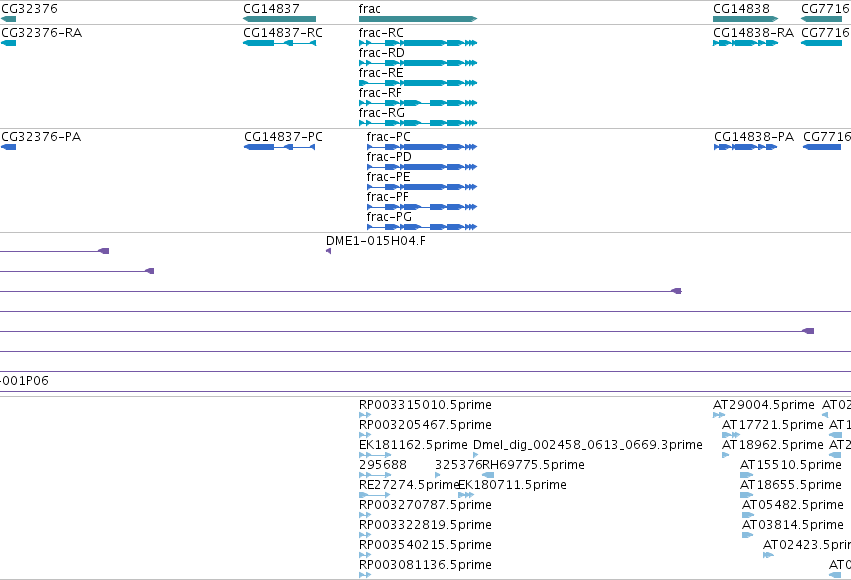Image resolution: width=851 pixels, height=580 pixels.
Task: Click the DME1-015H04.F label
Action: pos(376,241)
